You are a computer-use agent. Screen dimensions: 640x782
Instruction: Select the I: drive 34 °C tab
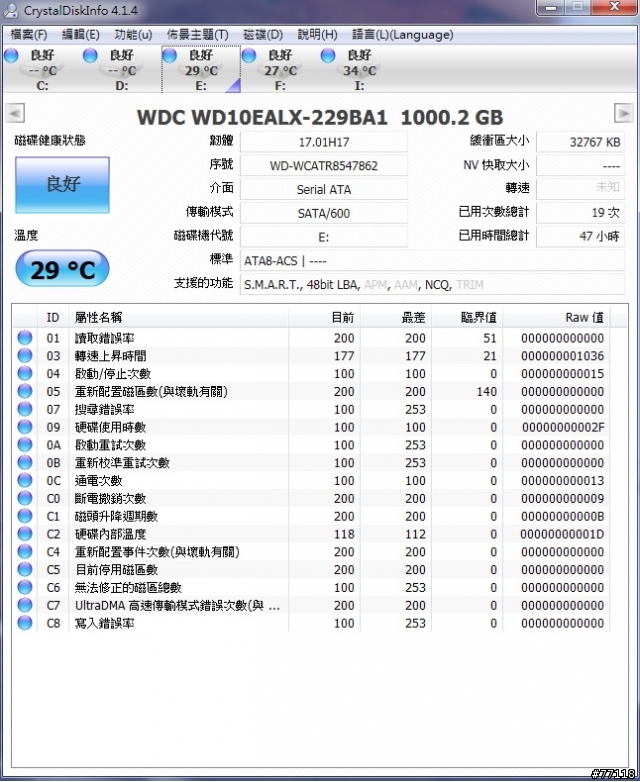[x=359, y=69]
